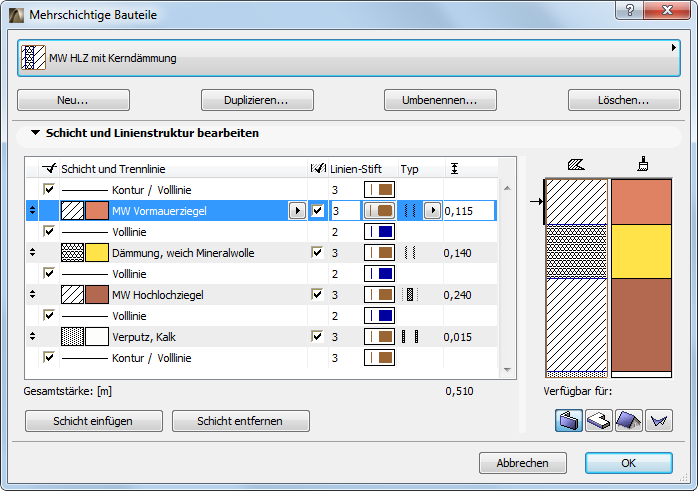Click Schicht einfügen button
Image resolution: width=698 pixels, height=491 pixels.
[94, 421]
